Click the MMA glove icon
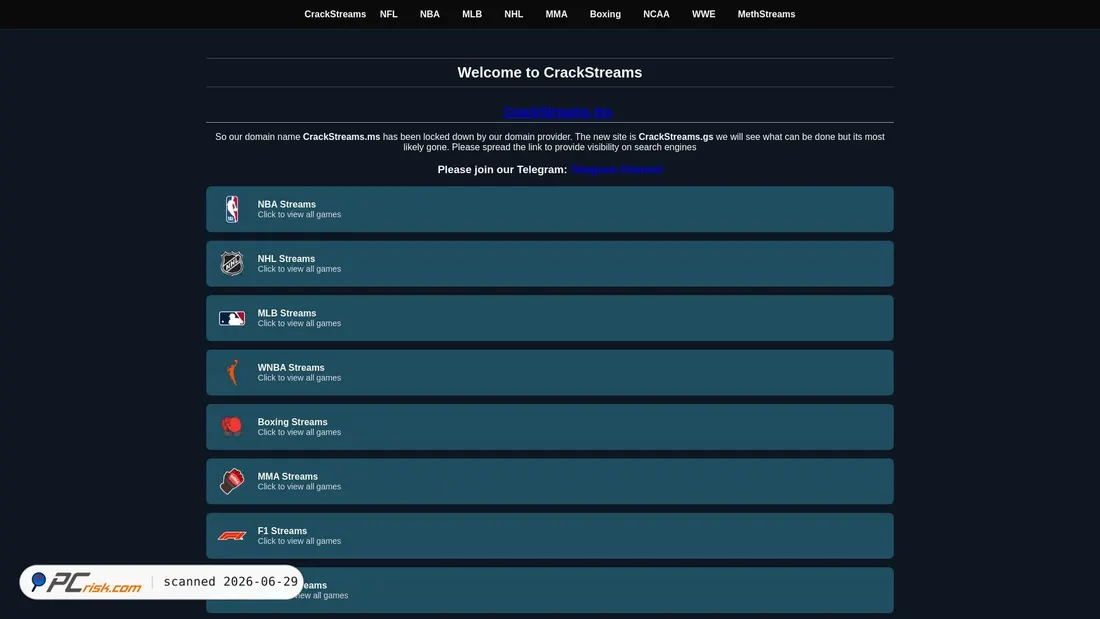Screen dimensions: 1100x619 point(232,481)
